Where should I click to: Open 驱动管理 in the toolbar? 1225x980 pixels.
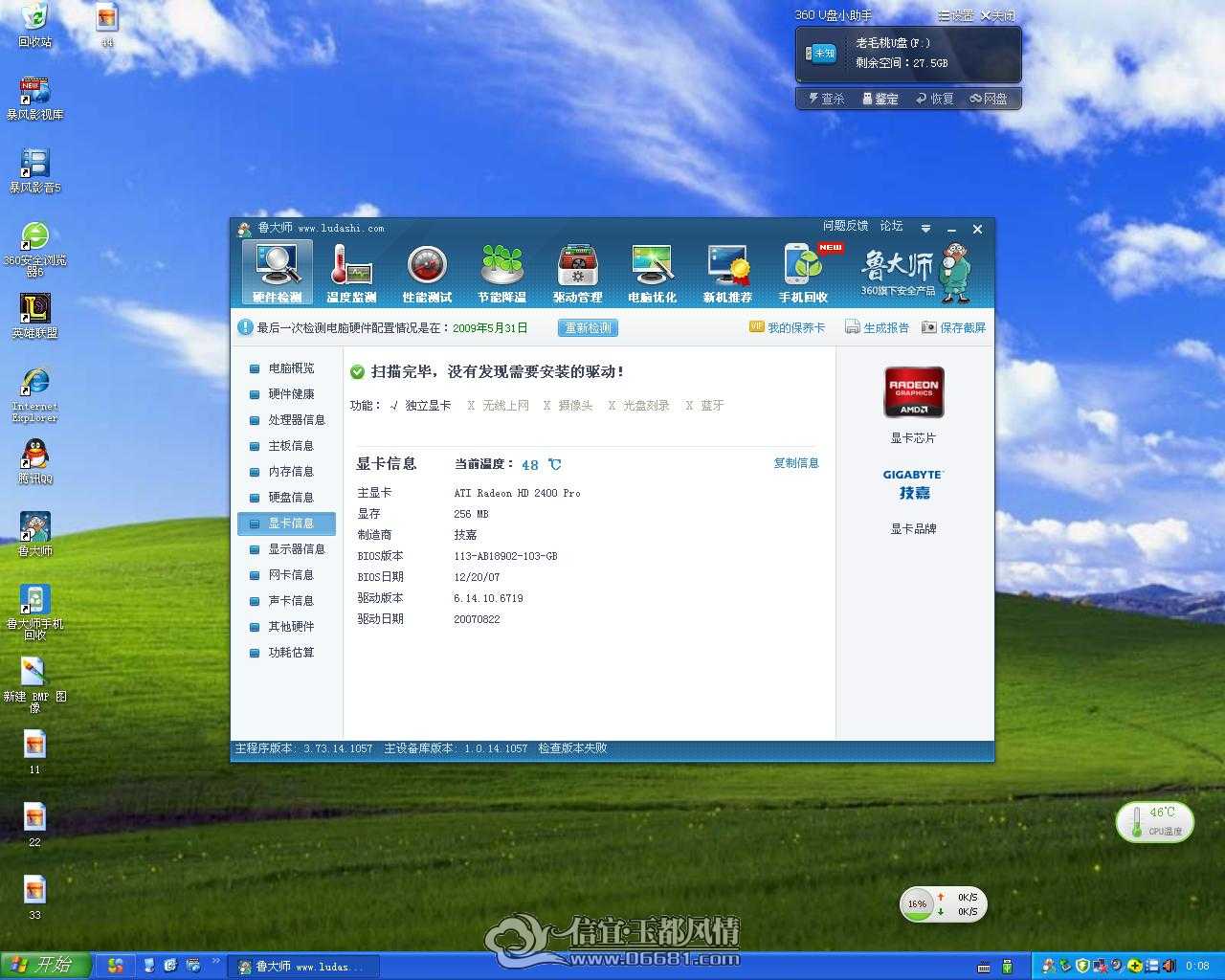pyautogui.click(x=577, y=273)
